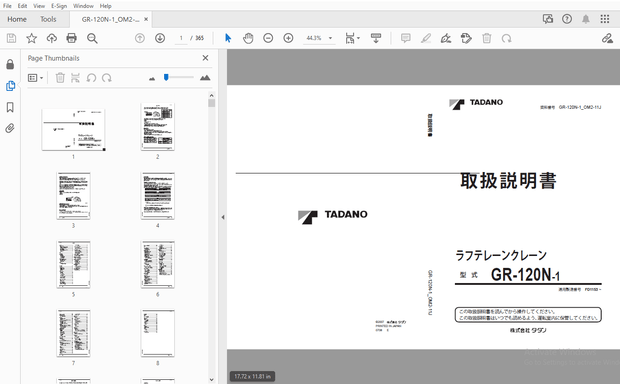
Task: Open fit page options tool
Action: (x=352, y=38)
